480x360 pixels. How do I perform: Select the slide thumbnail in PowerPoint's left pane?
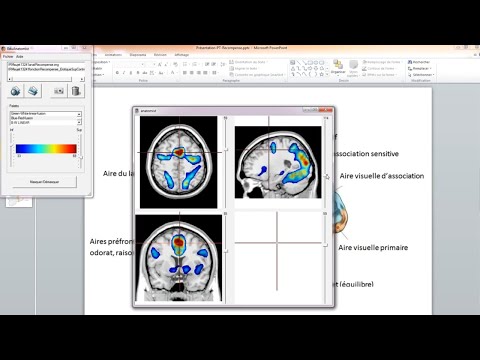click(x=19, y=201)
